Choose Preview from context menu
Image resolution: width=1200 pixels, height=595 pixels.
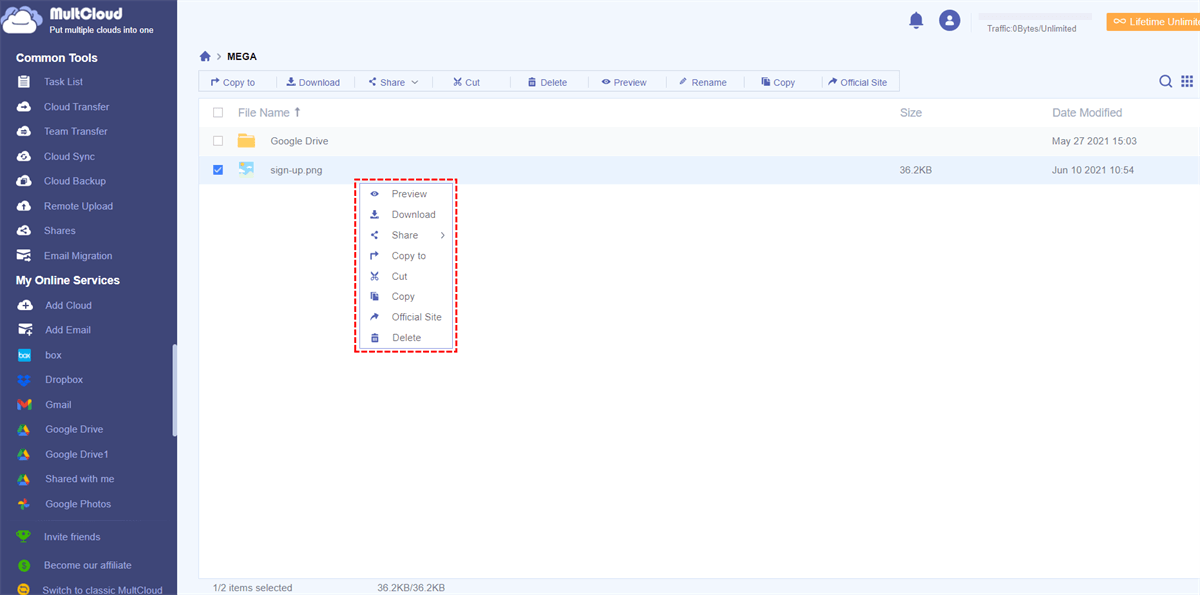click(407, 194)
